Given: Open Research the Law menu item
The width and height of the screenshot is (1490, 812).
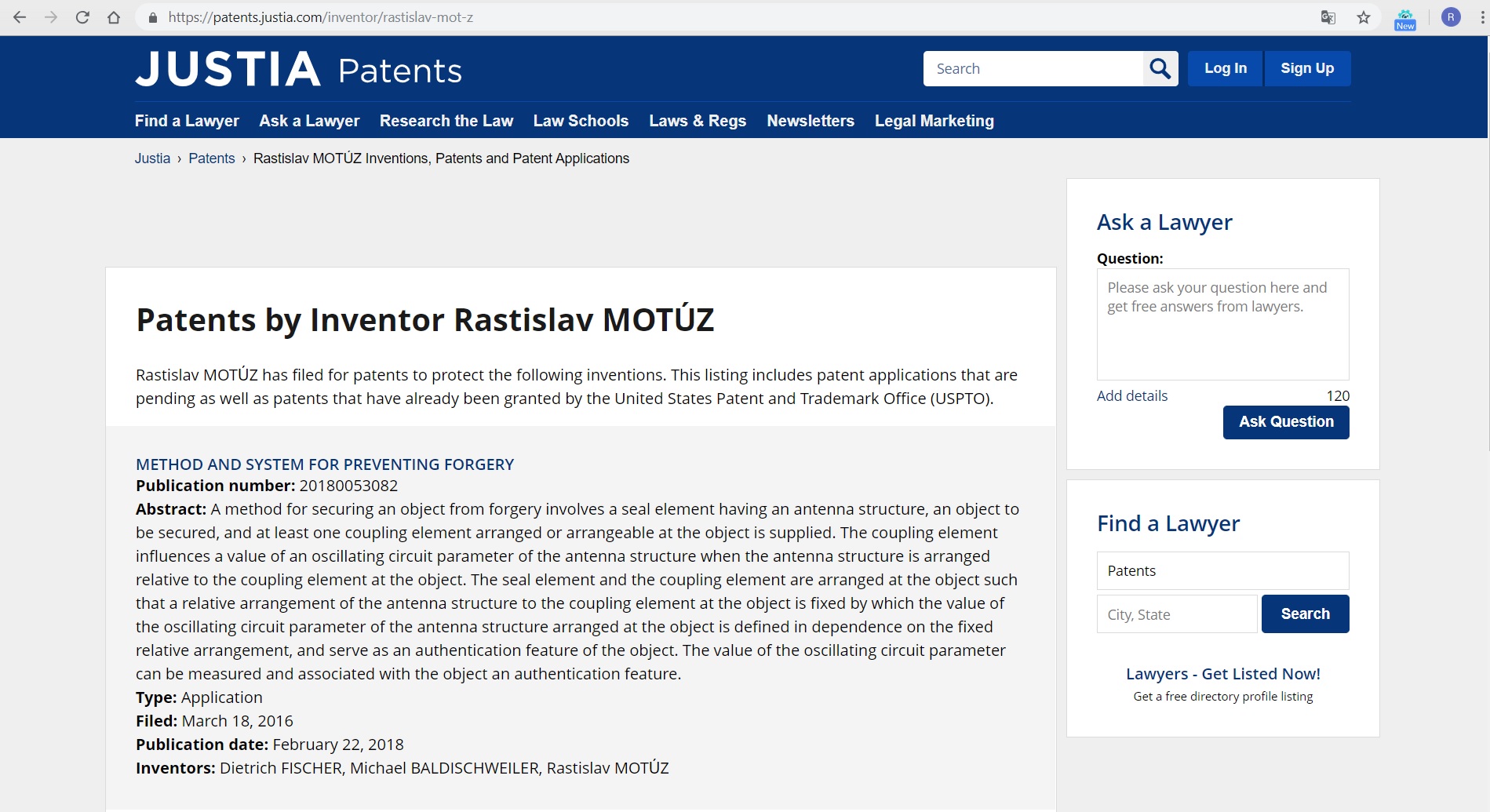Looking at the screenshot, I should pos(446,121).
